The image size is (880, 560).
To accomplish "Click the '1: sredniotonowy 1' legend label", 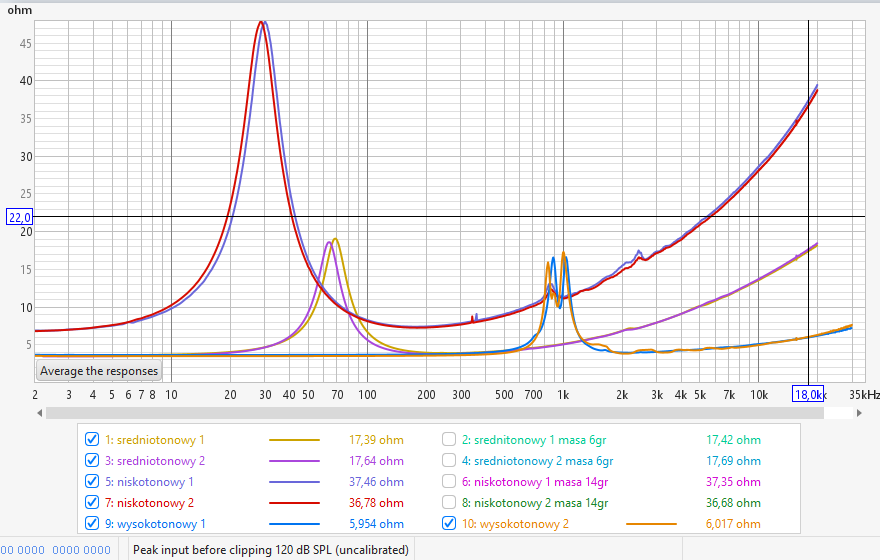I will 155,440.
